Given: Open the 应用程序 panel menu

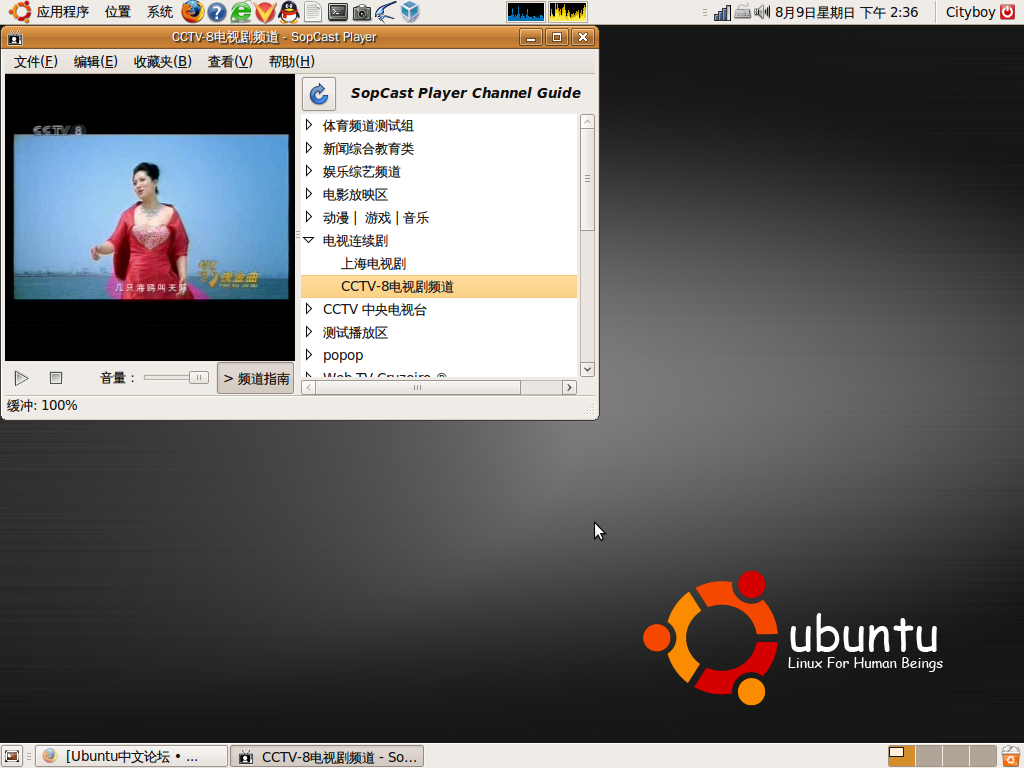Looking at the screenshot, I should pos(63,12).
